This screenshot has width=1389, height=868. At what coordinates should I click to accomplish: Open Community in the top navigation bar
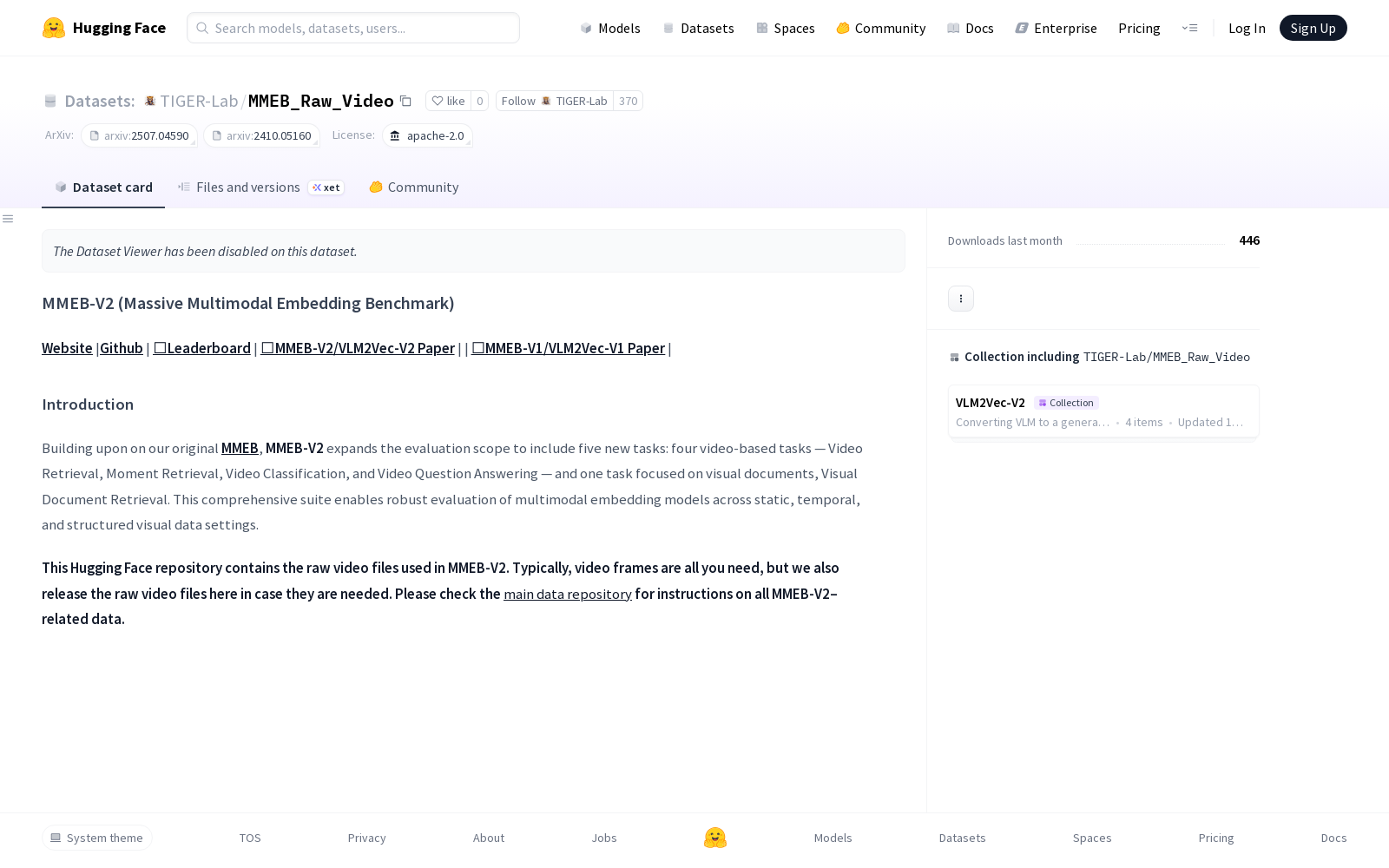(x=880, y=28)
